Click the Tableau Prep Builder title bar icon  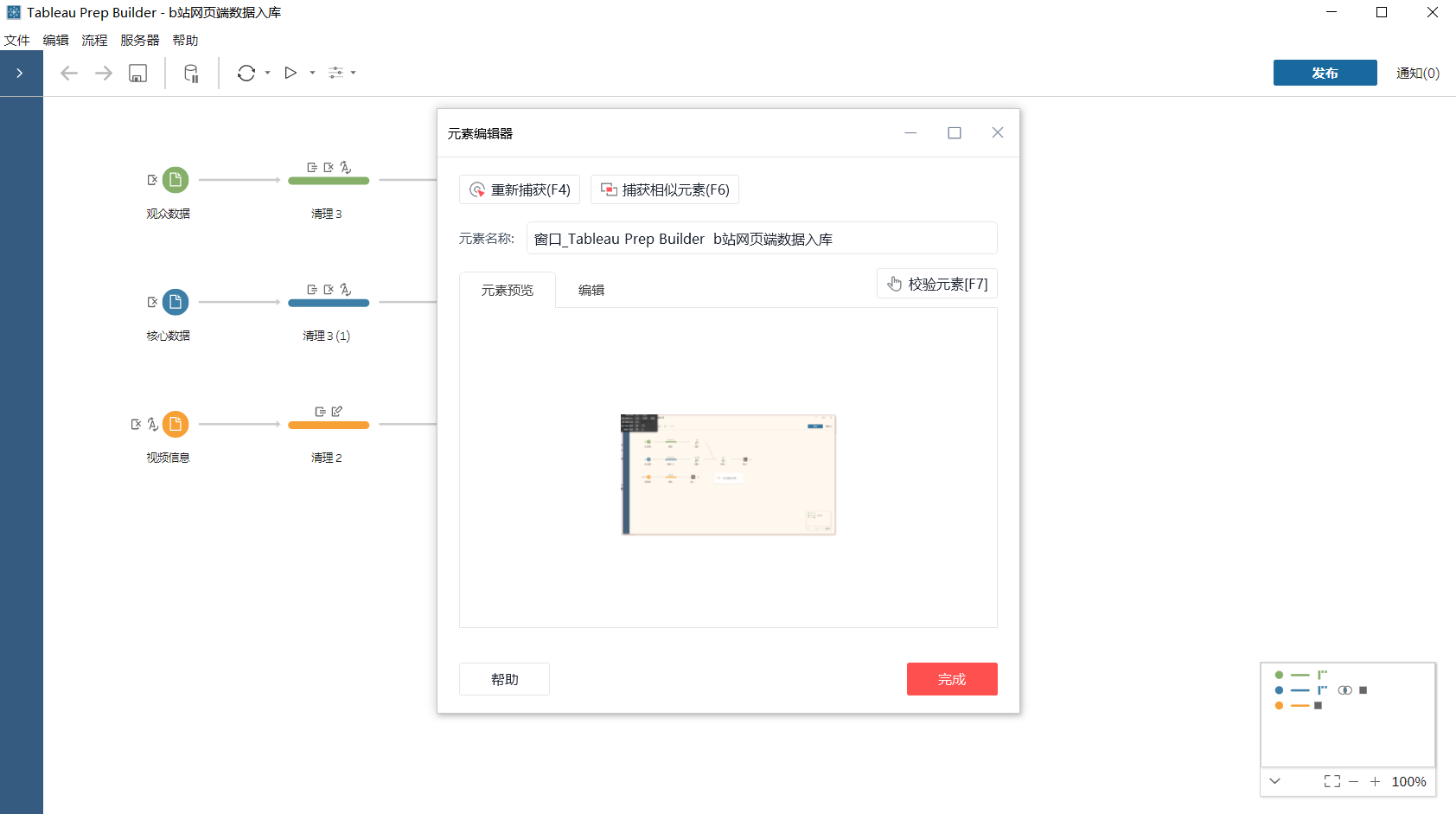[14, 12]
